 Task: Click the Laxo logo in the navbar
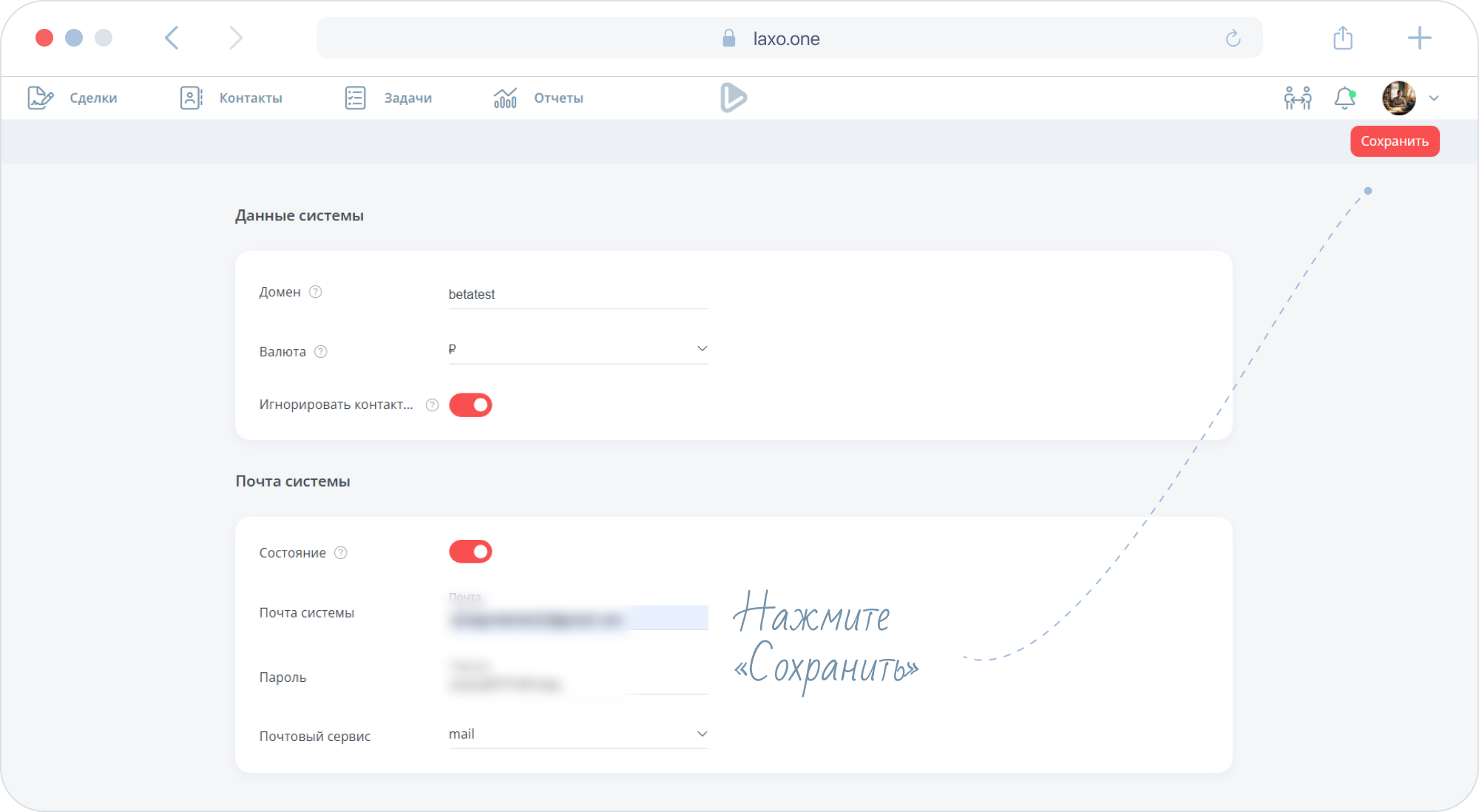(733, 98)
